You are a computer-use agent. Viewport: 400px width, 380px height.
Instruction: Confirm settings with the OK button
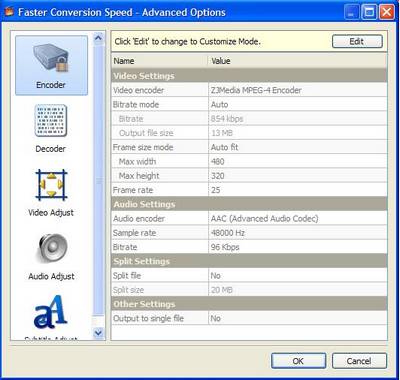click(x=298, y=361)
